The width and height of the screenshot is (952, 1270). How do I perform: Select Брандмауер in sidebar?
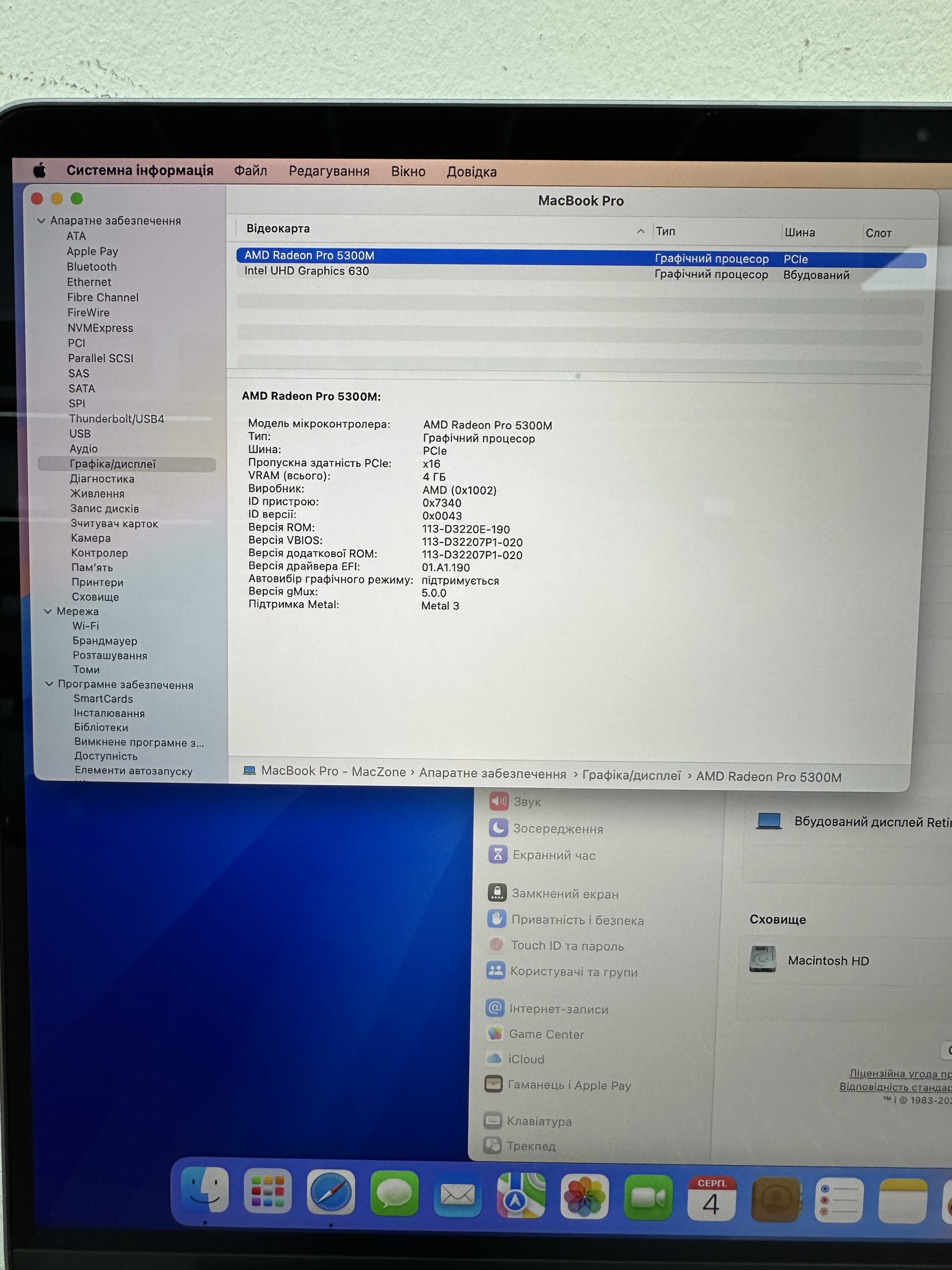coord(105,641)
